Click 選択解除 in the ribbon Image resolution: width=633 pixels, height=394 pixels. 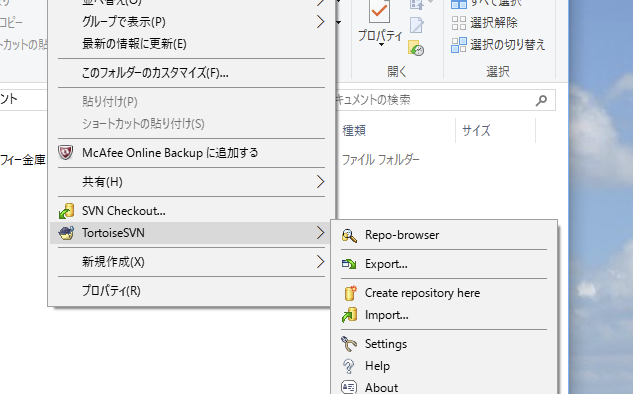[494, 23]
